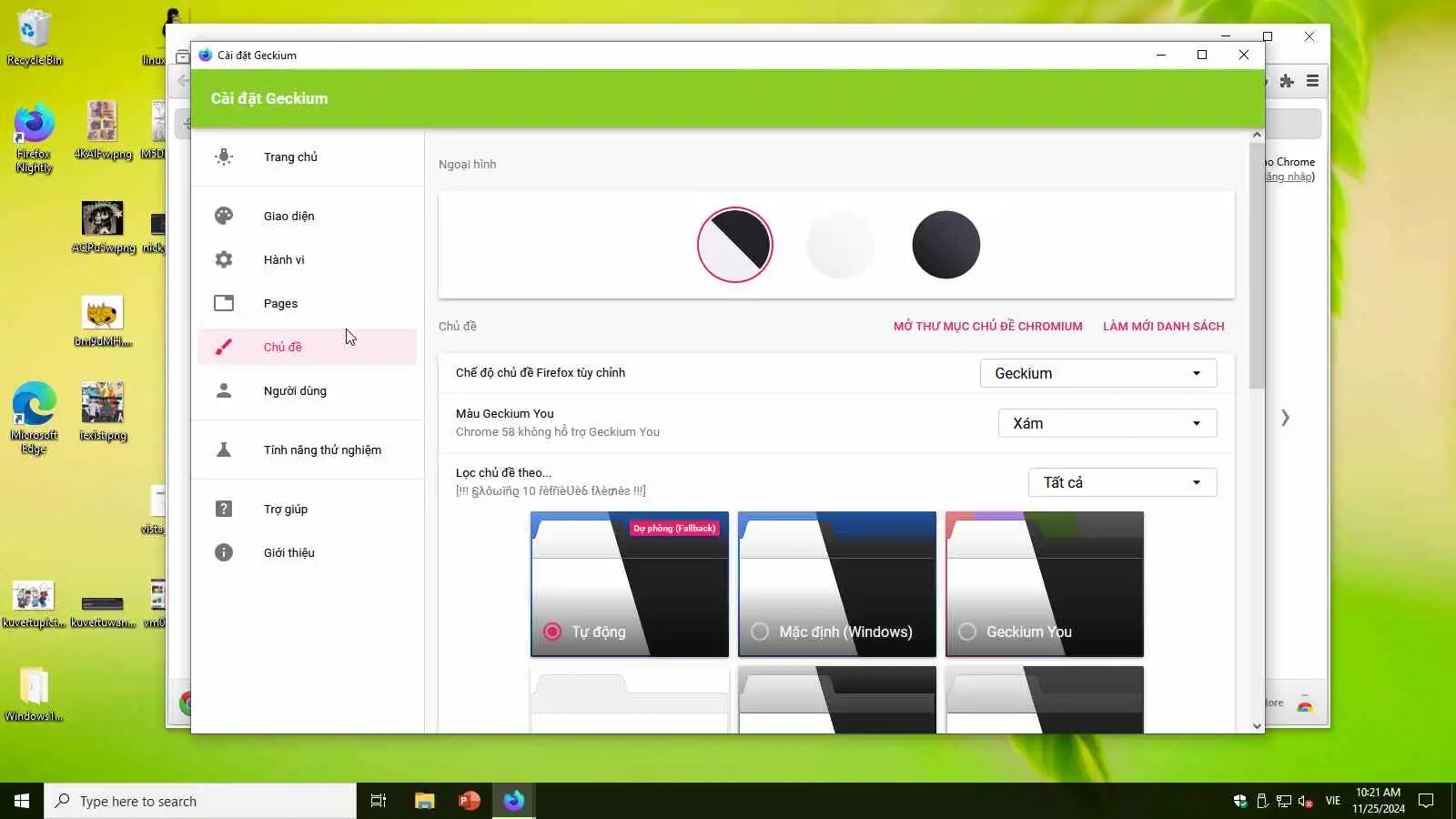Switch to the Pages section
The image size is (1456, 819).
click(x=308, y=303)
